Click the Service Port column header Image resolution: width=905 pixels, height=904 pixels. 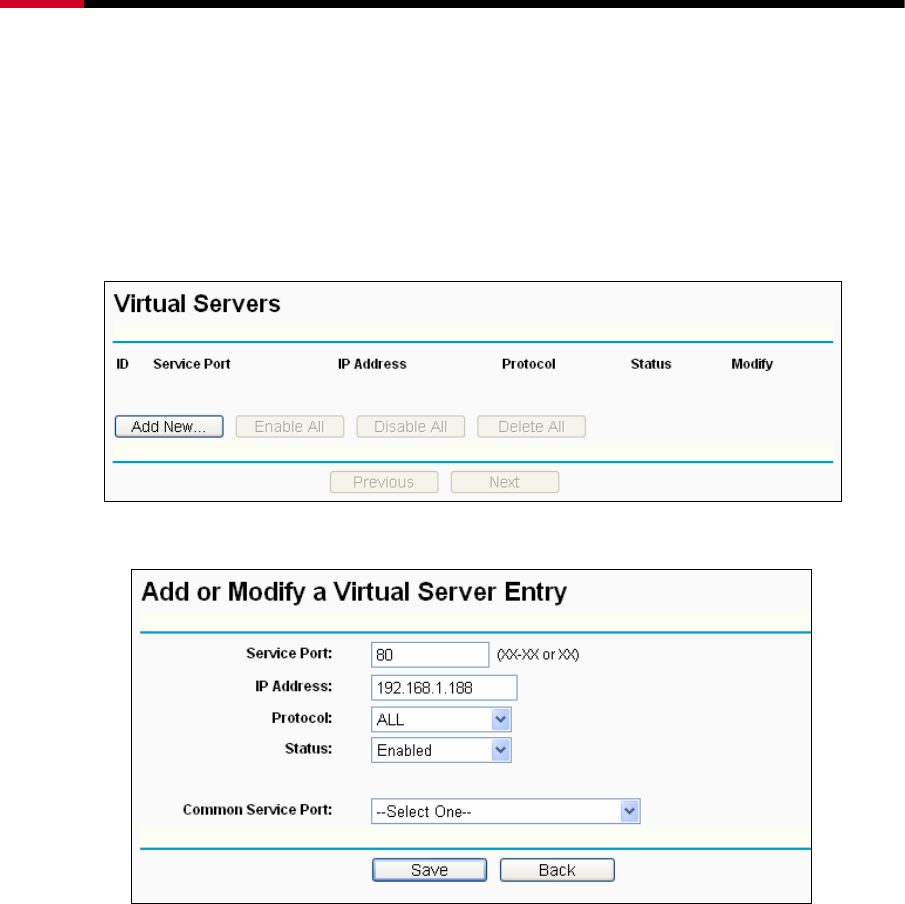click(192, 364)
